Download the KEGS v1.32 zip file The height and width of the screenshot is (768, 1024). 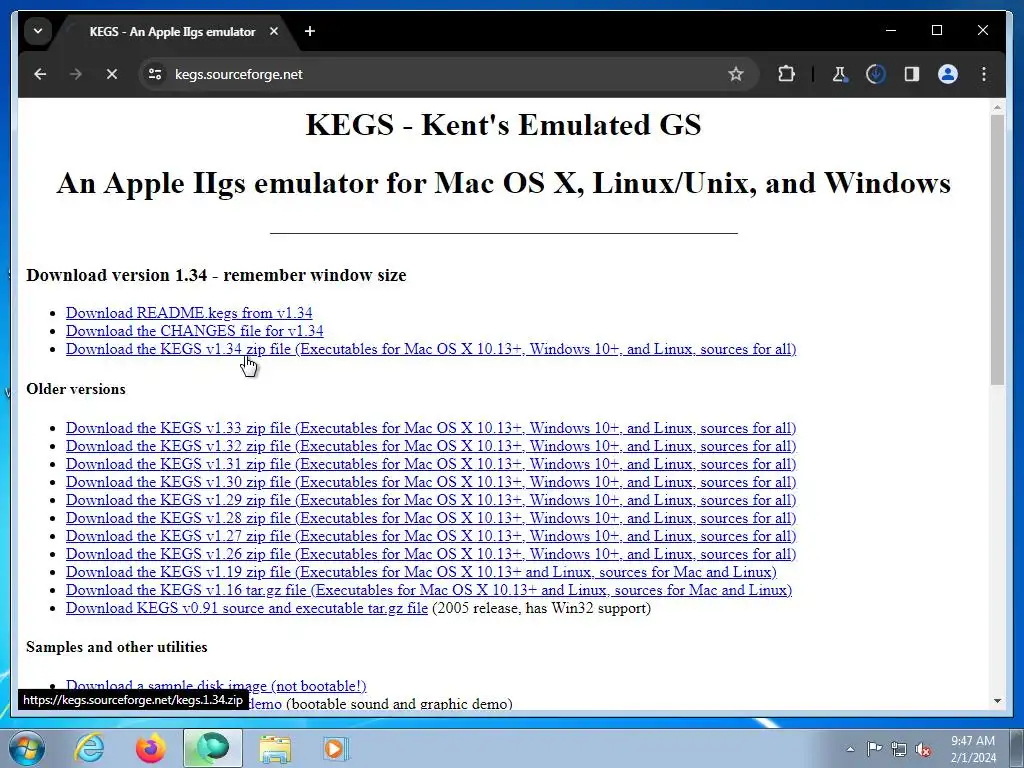(x=430, y=446)
